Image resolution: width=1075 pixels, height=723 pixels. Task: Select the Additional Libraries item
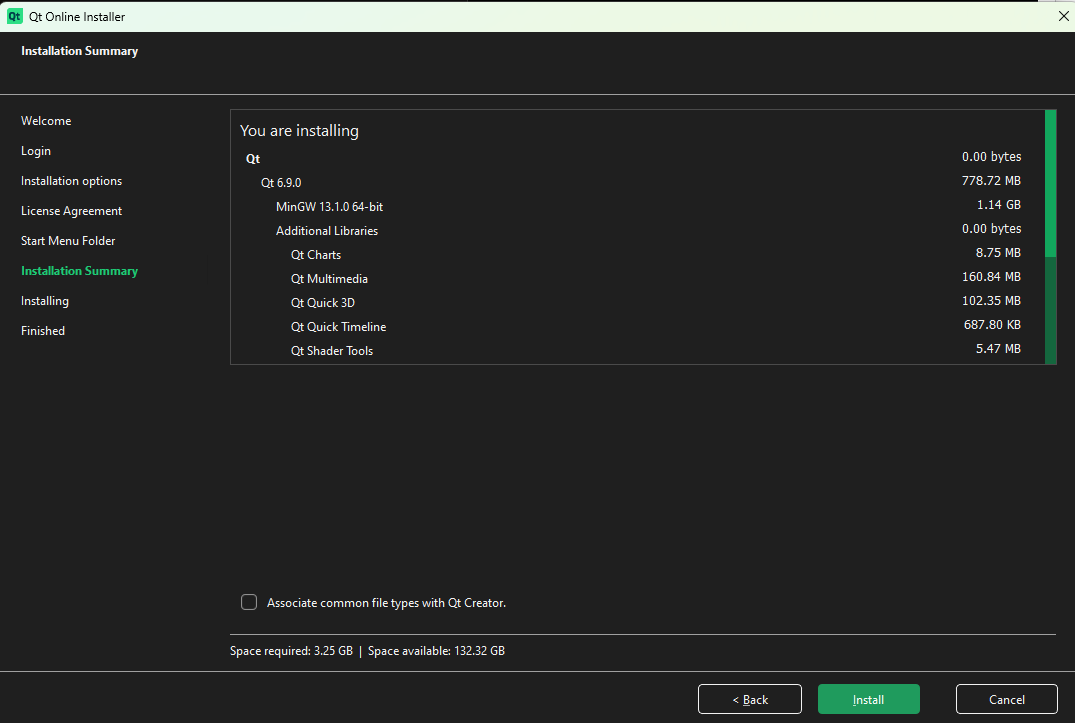(327, 231)
